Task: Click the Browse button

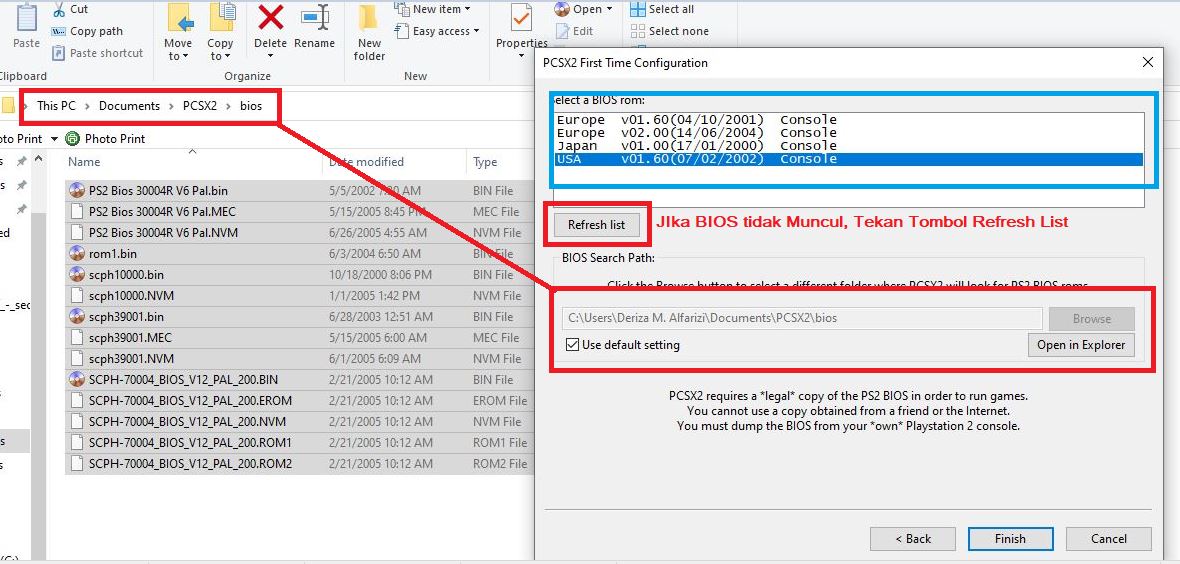Action: [x=1092, y=319]
